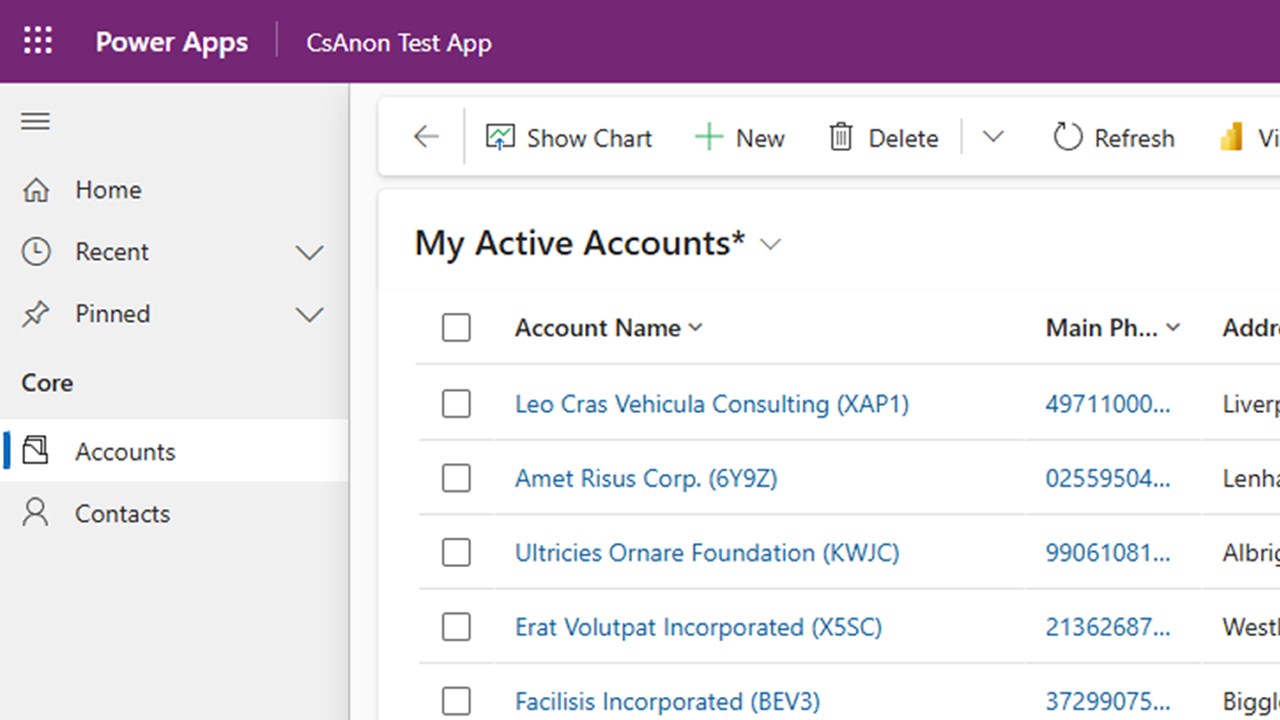Click the Core section heading
This screenshot has width=1280, height=720.
tap(47, 383)
